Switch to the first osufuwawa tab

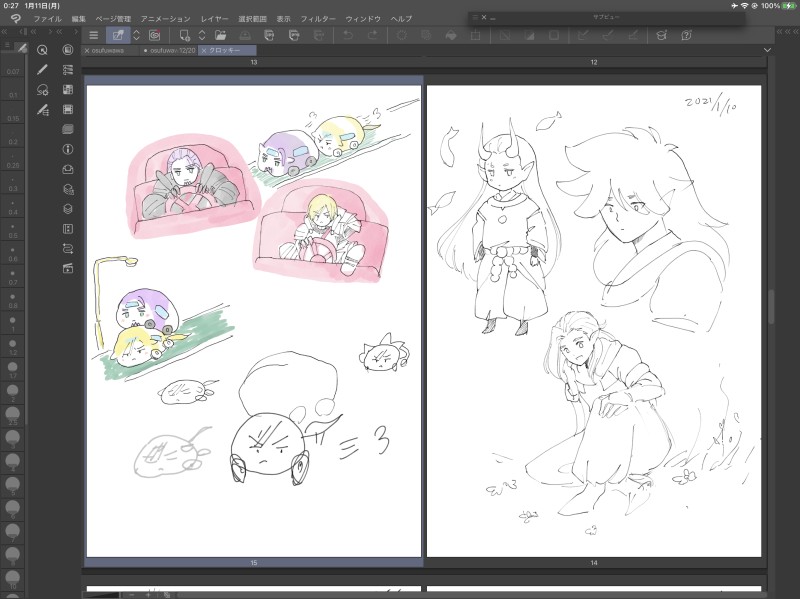111,51
